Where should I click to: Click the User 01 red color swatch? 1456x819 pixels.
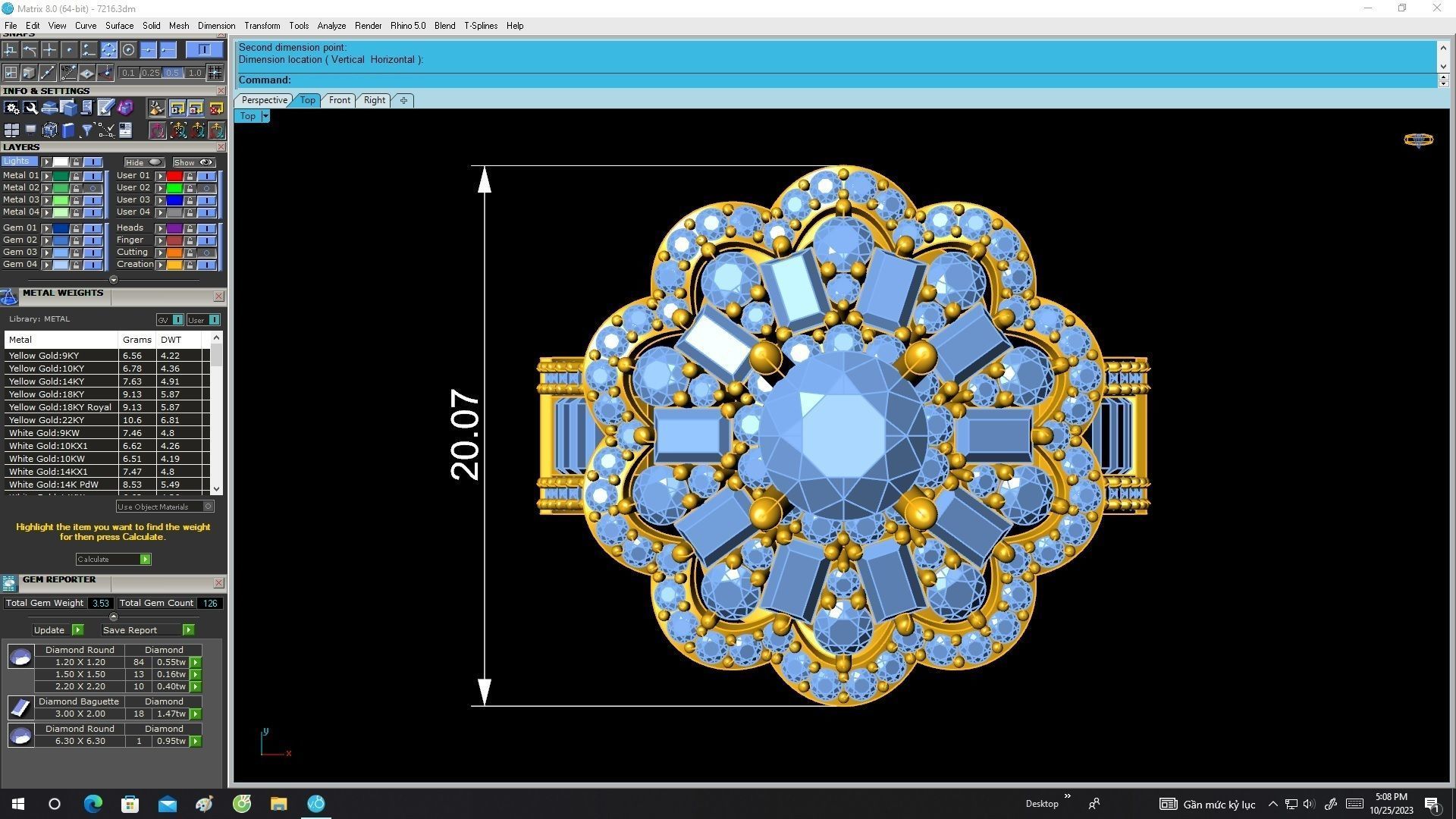point(174,176)
